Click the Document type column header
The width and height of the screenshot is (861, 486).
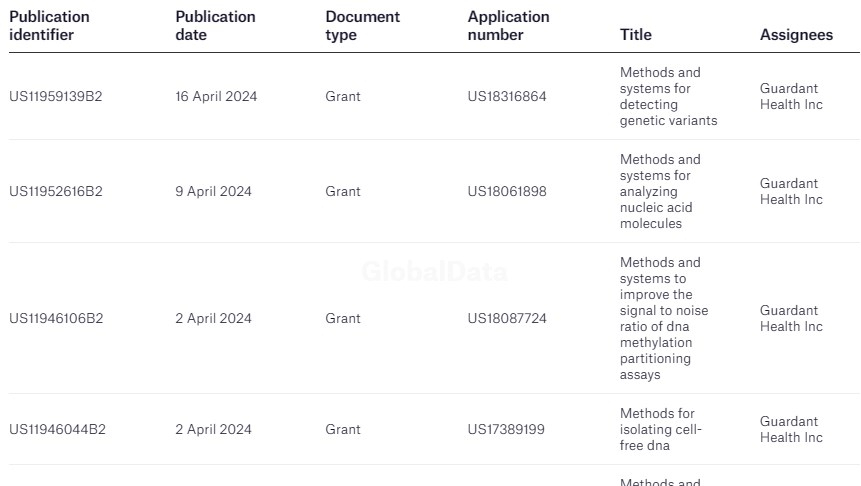click(x=362, y=26)
